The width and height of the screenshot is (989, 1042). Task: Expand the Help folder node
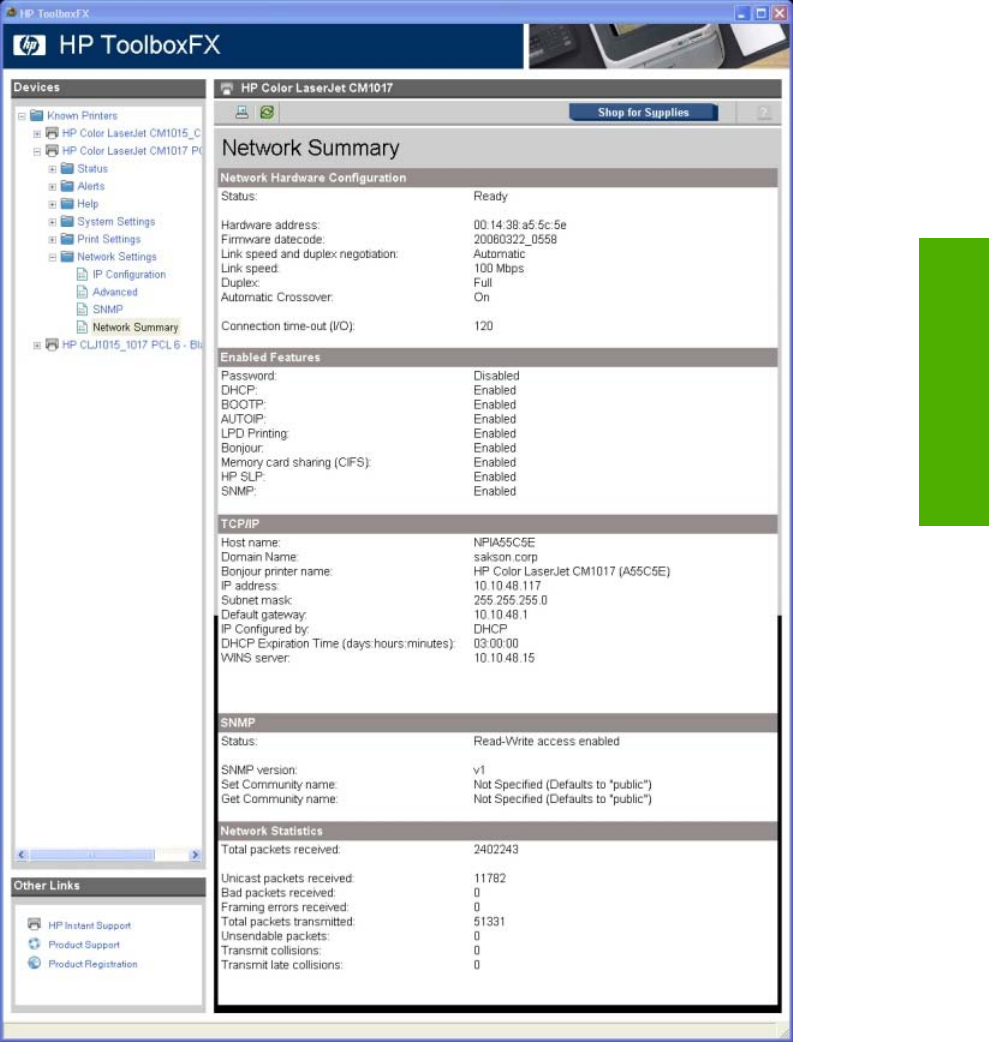pos(53,204)
